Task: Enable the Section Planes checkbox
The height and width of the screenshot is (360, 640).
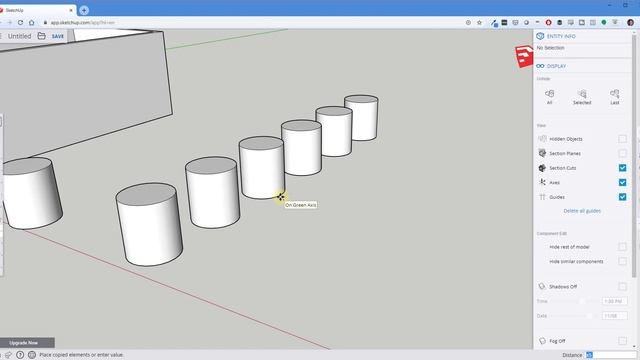Action: coord(622,153)
